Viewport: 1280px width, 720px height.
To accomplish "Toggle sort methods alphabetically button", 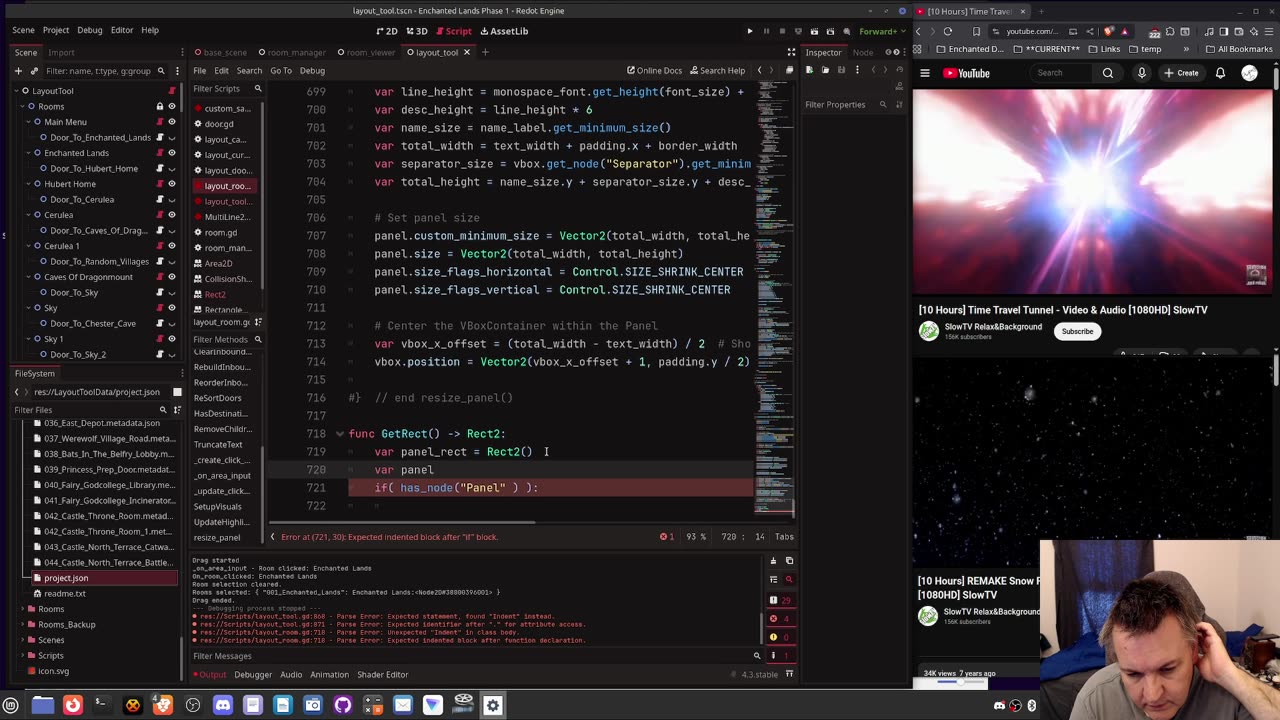I will click(258, 322).
